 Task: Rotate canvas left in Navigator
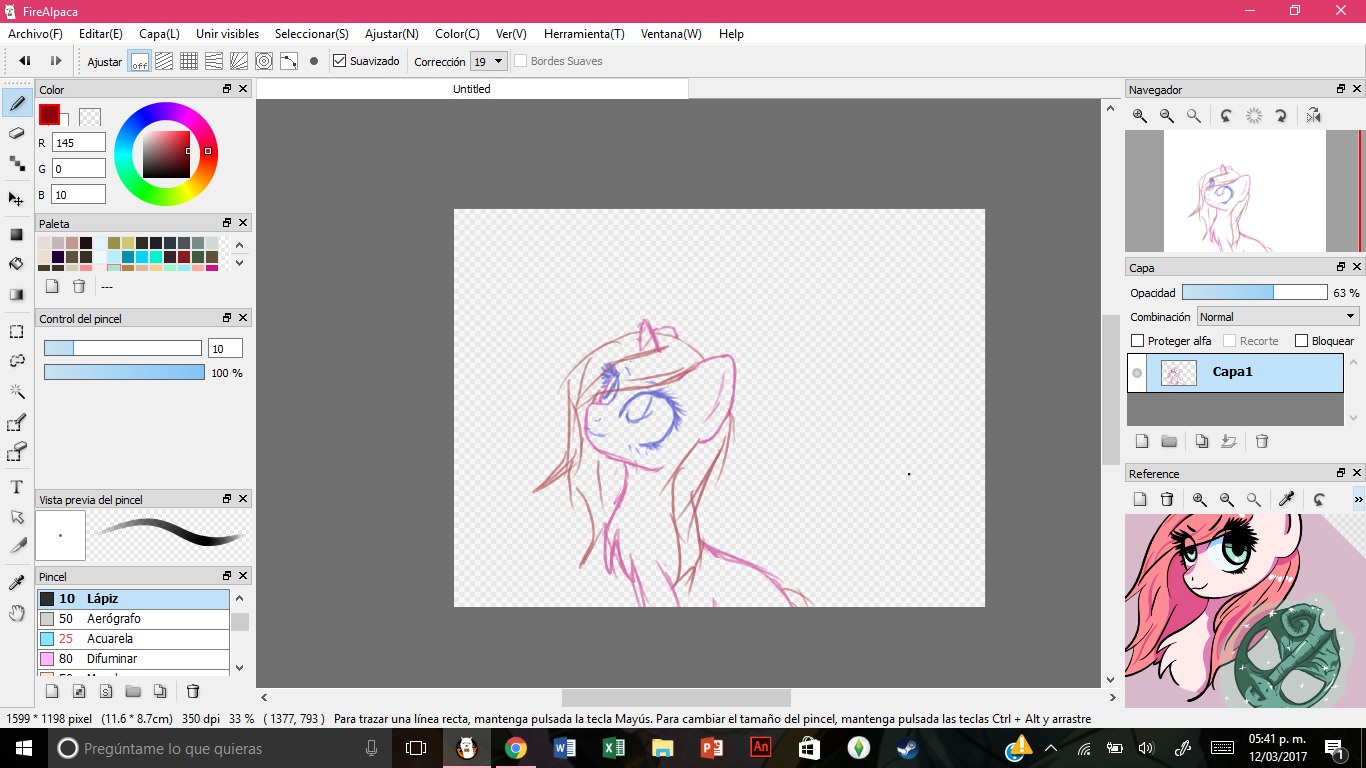coord(1226,116)
